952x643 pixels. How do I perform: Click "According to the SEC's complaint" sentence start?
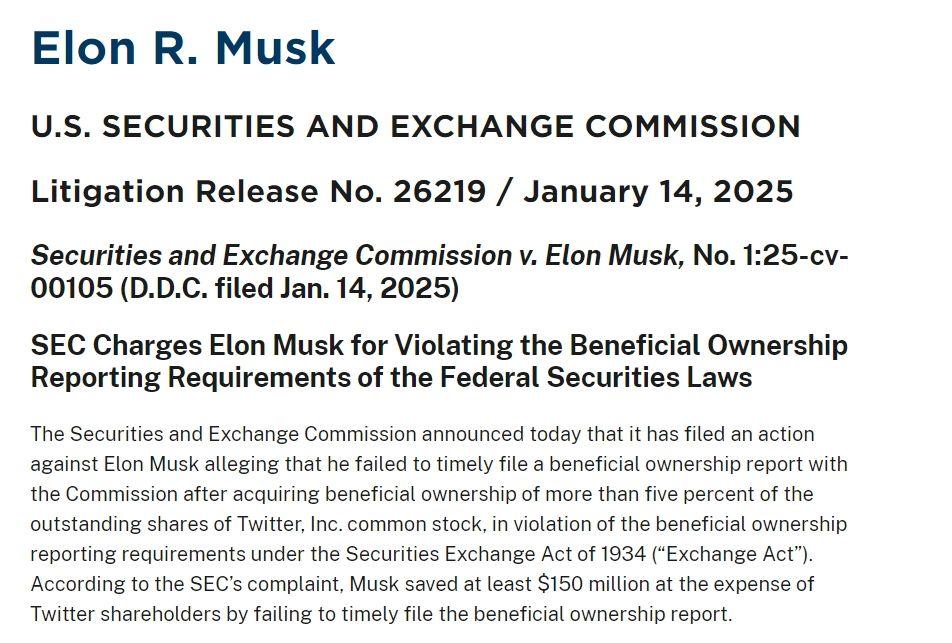(188, 583)
